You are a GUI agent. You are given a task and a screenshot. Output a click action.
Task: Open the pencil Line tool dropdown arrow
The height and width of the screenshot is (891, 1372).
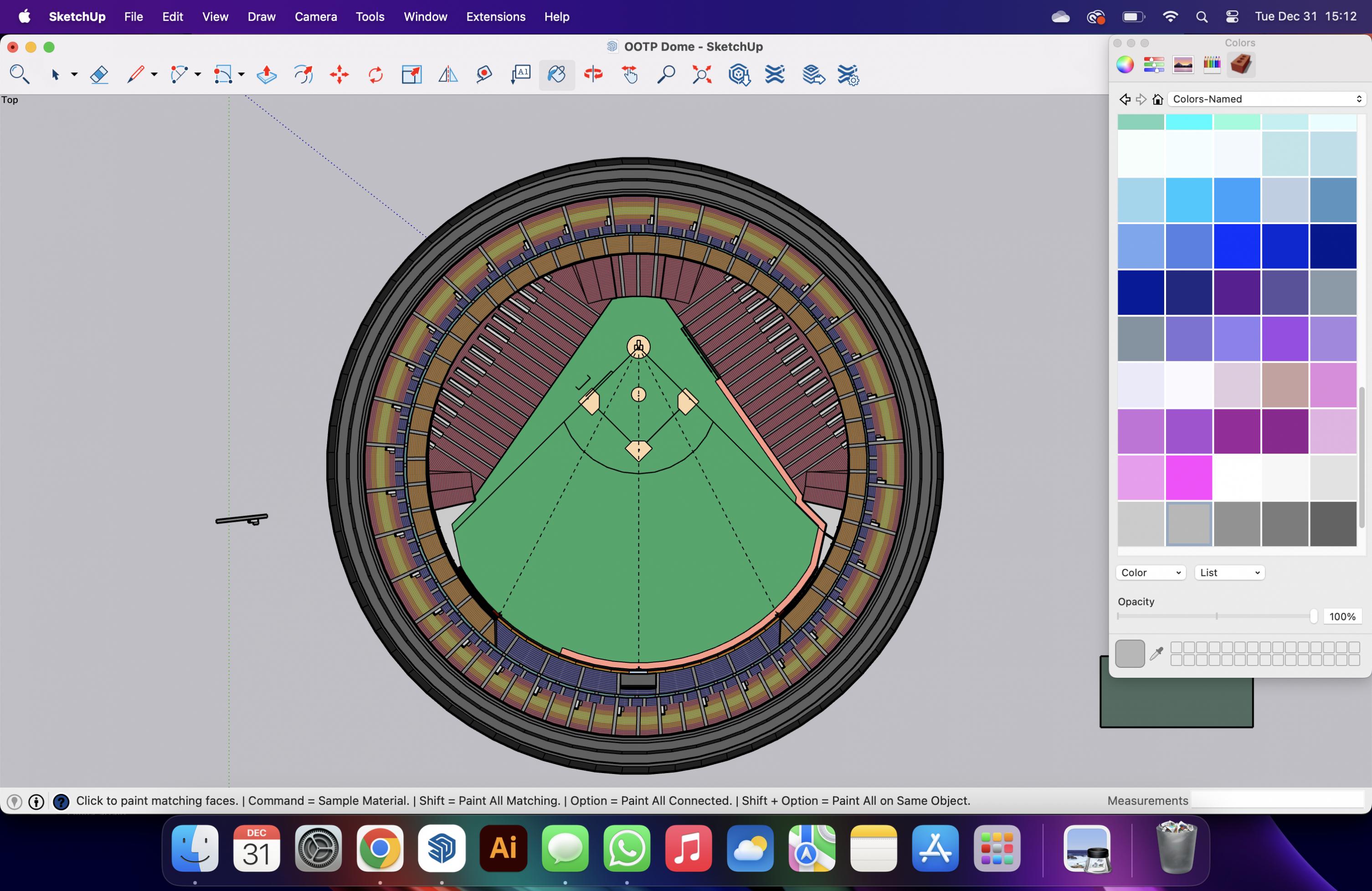(x=154, y=75)
